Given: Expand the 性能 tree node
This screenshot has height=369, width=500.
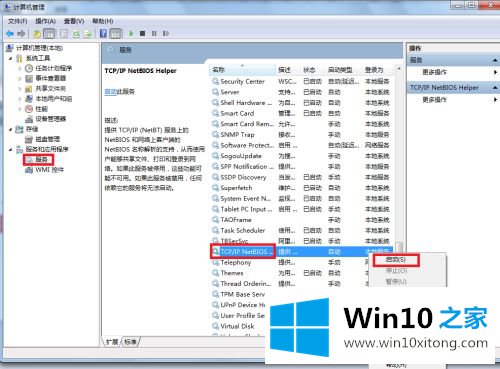Looking at the screenshot, I should pyautogui.click(x=20, y=109).
